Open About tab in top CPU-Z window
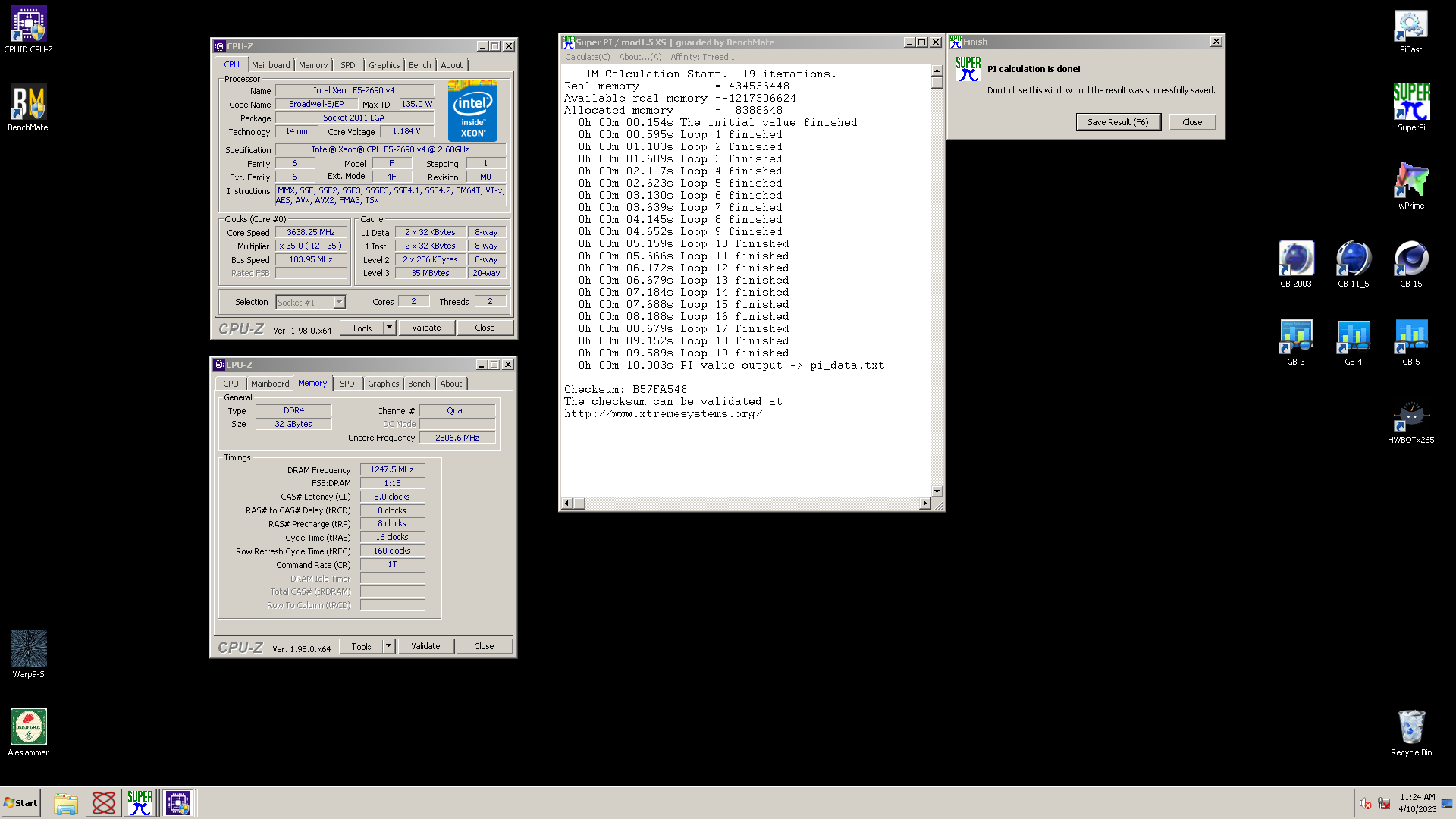 click(x=451, y=65)
